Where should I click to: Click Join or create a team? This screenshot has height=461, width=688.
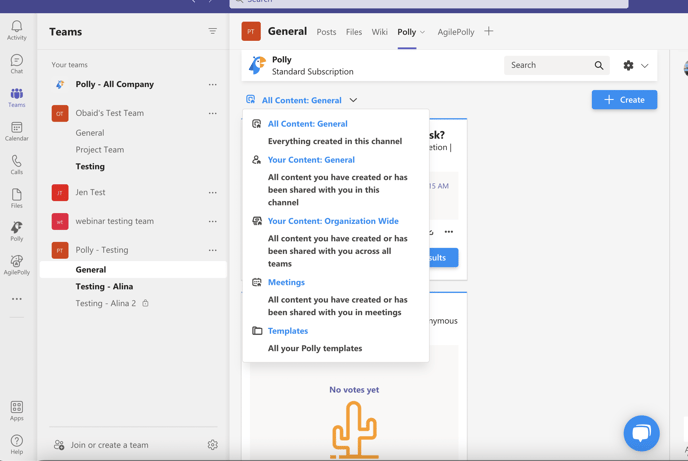click(x=109, y=445)
